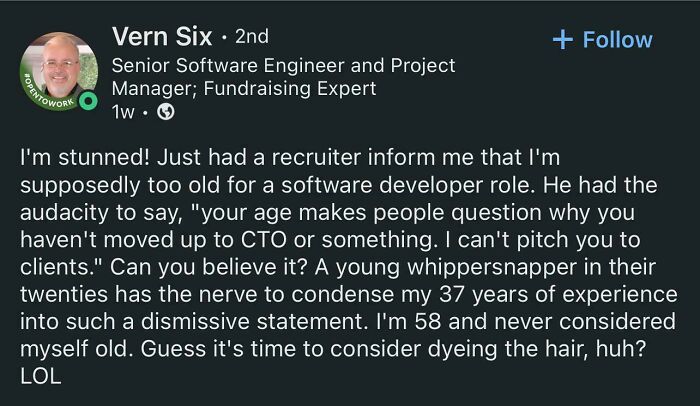Click the globe public visibility icon
This screenshot has height=406, width=700.
[167, 113]
